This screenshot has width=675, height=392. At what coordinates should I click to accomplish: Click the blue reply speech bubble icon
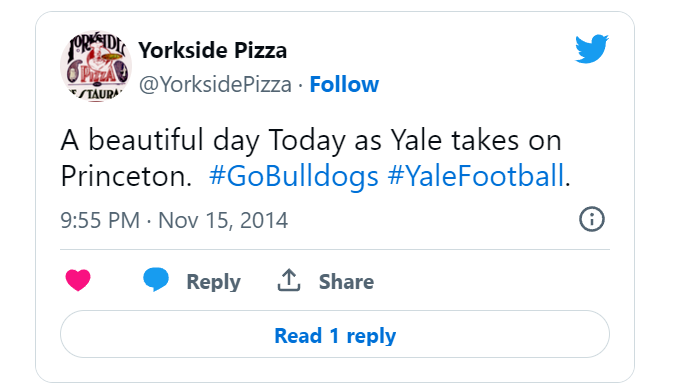(156, 280)
